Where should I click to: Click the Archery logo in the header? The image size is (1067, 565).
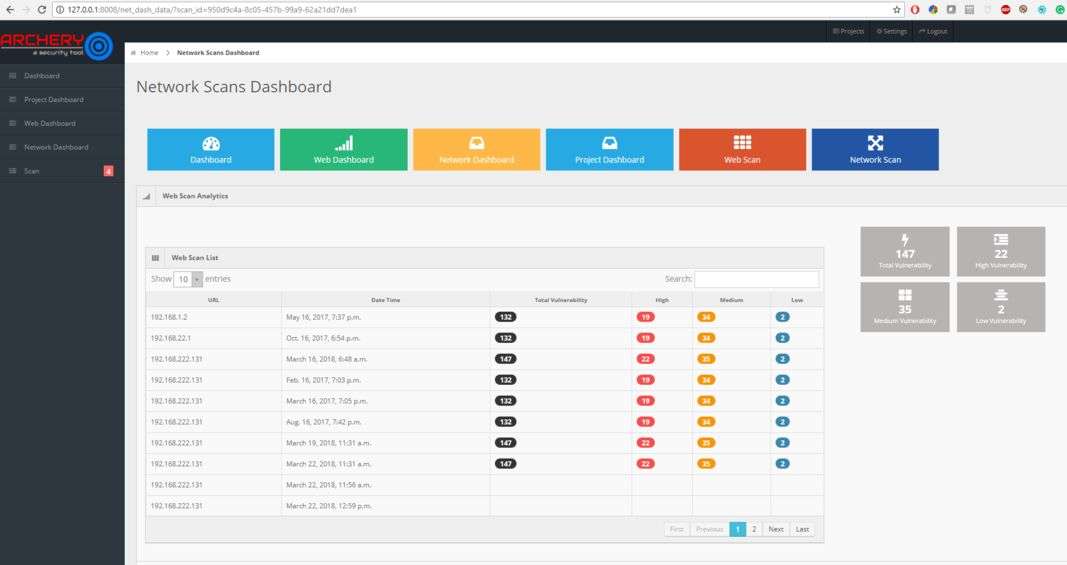pyautogui.click(x=56, y=44)
